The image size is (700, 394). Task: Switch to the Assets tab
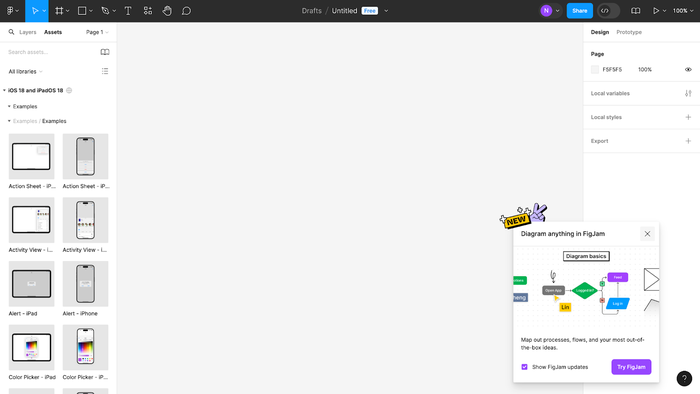[x=53, y=32]
